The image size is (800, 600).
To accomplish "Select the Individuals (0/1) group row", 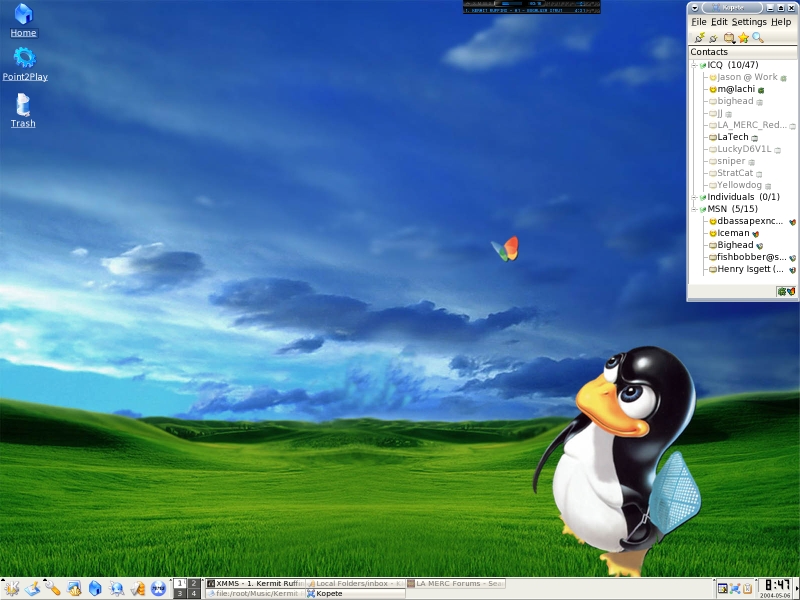I will pos(743,197).
